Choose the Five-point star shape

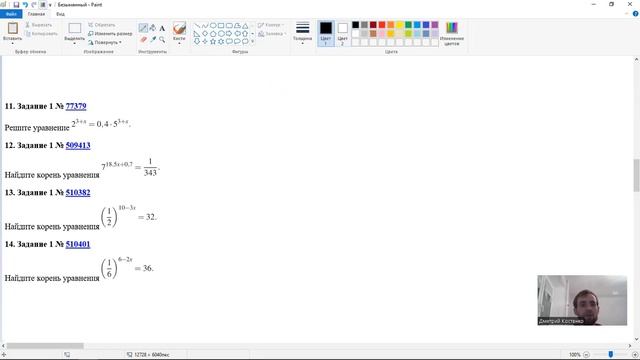tap(213, 41)
